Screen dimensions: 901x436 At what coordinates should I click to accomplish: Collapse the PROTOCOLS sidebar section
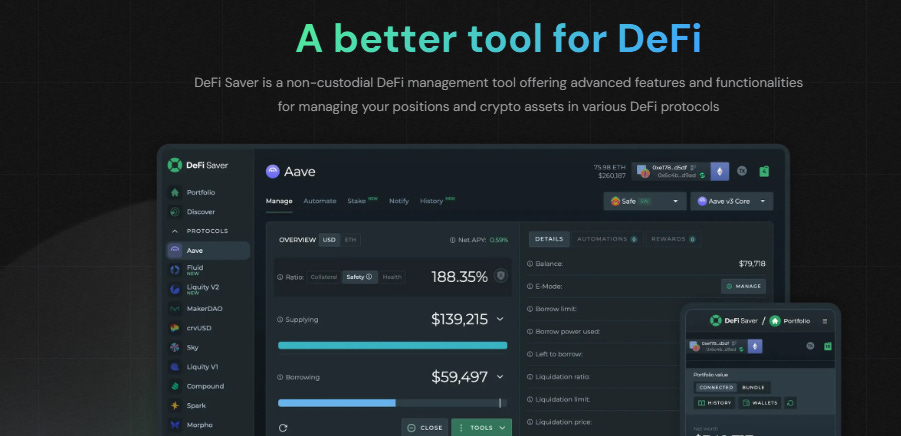click(x=199, y=231)
